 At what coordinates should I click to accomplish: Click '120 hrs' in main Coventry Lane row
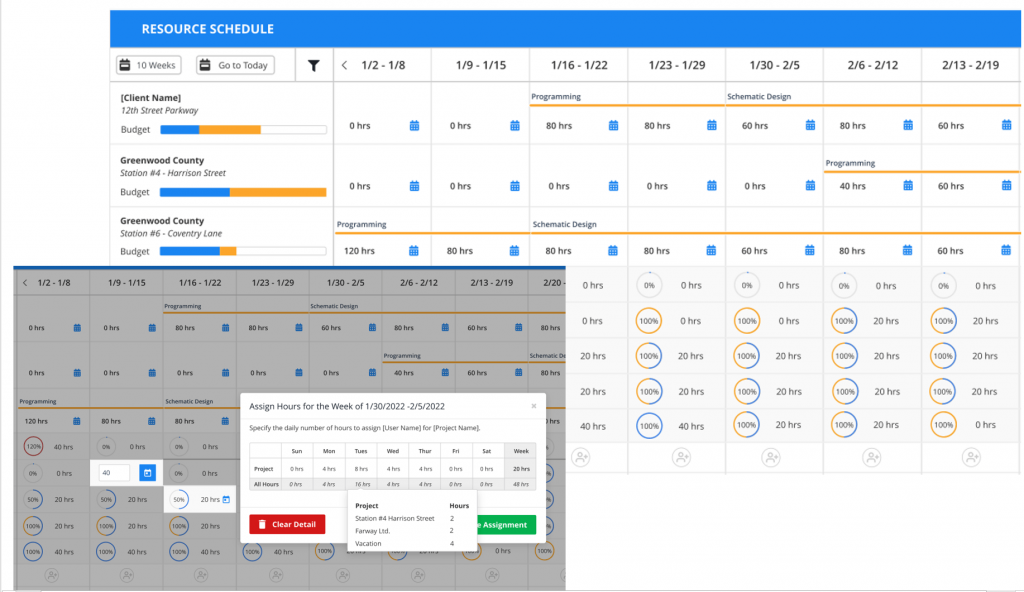[x=359, y=251]
